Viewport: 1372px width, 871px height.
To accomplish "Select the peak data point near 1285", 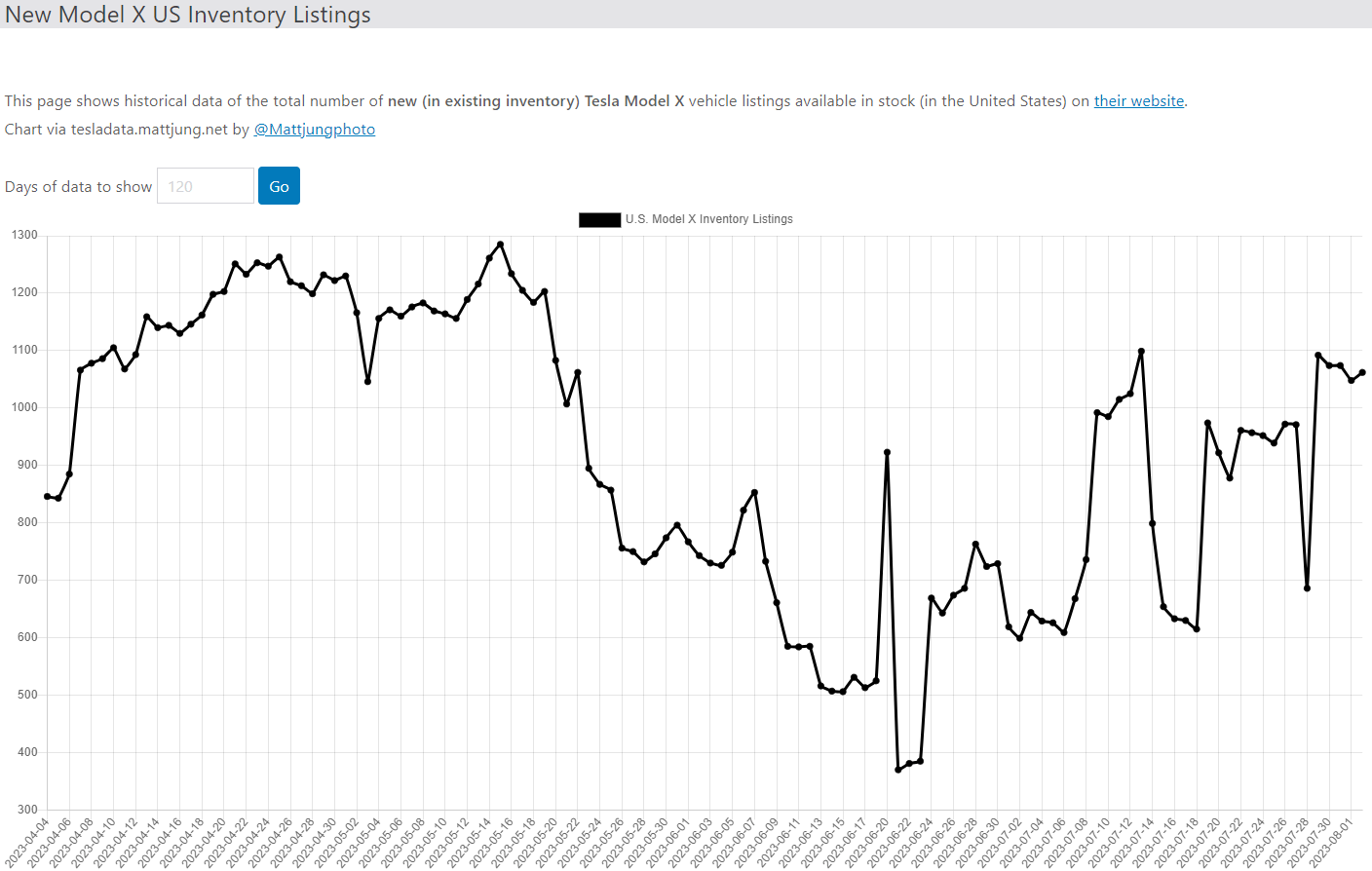I will tap(500, 245).
